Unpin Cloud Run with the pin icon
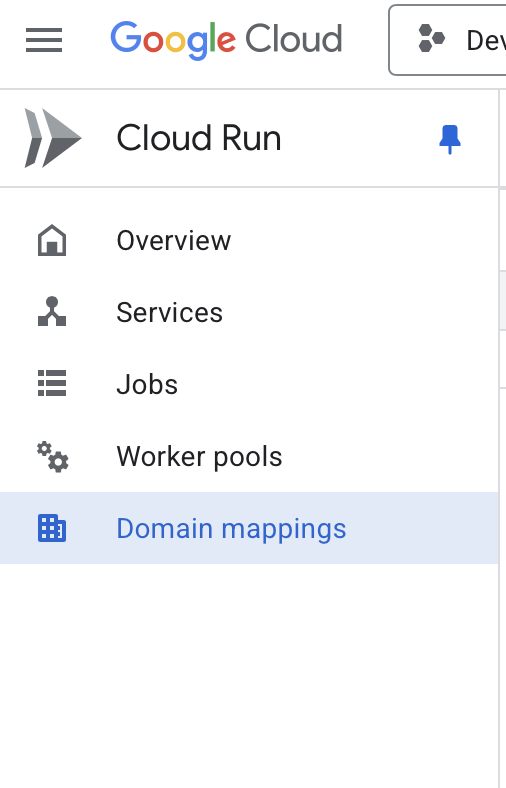506x788 pixels. (450, 139)
